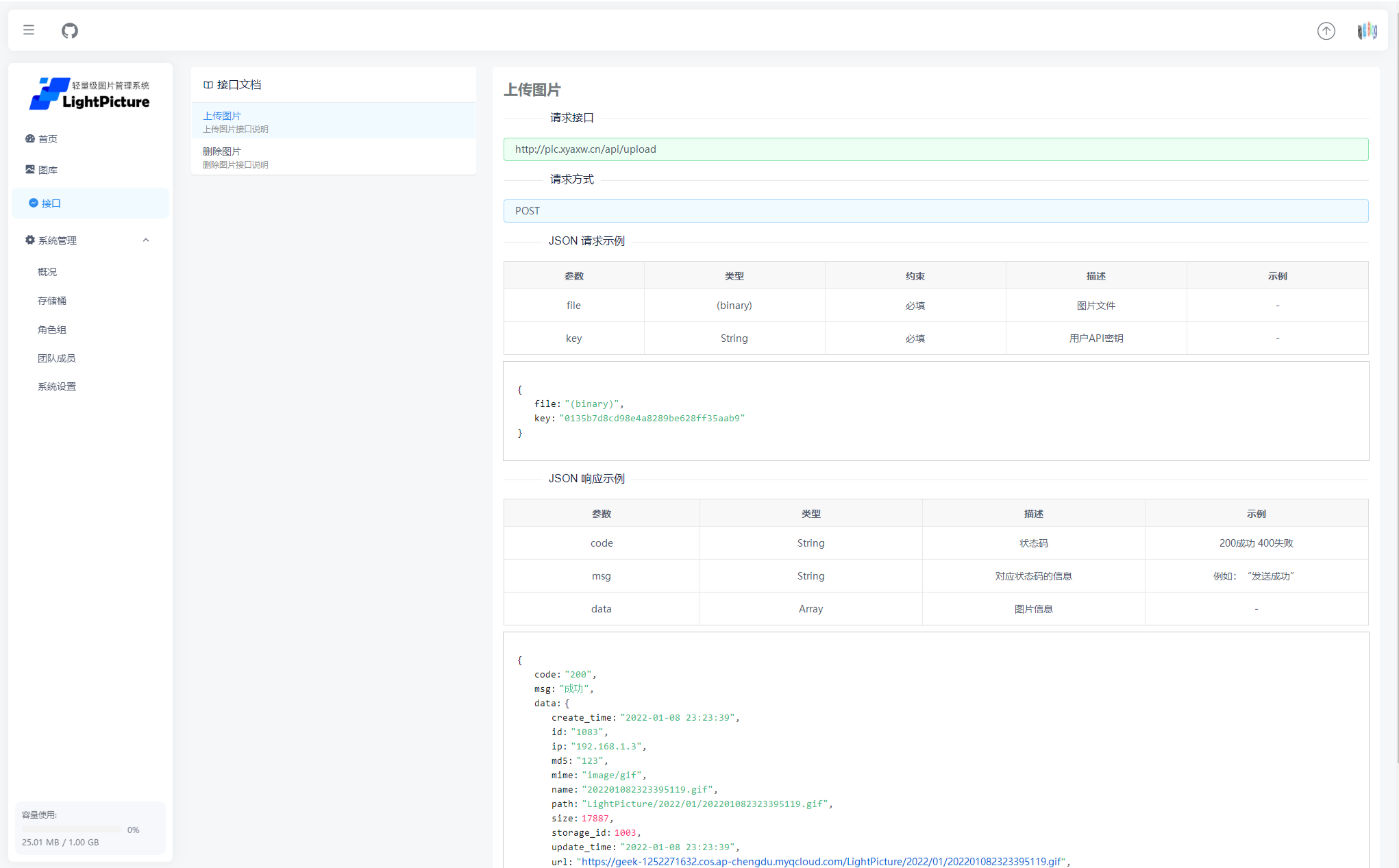Screen dimensions: 1399x868
Task: Click the image icon beside 图库
Action: point(30,169)
